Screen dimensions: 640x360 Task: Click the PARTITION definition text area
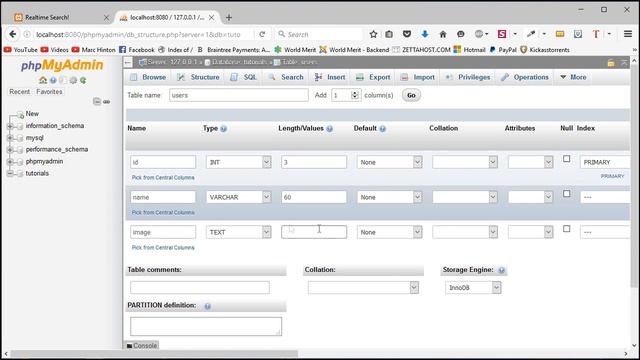click(x=206, y=327)
